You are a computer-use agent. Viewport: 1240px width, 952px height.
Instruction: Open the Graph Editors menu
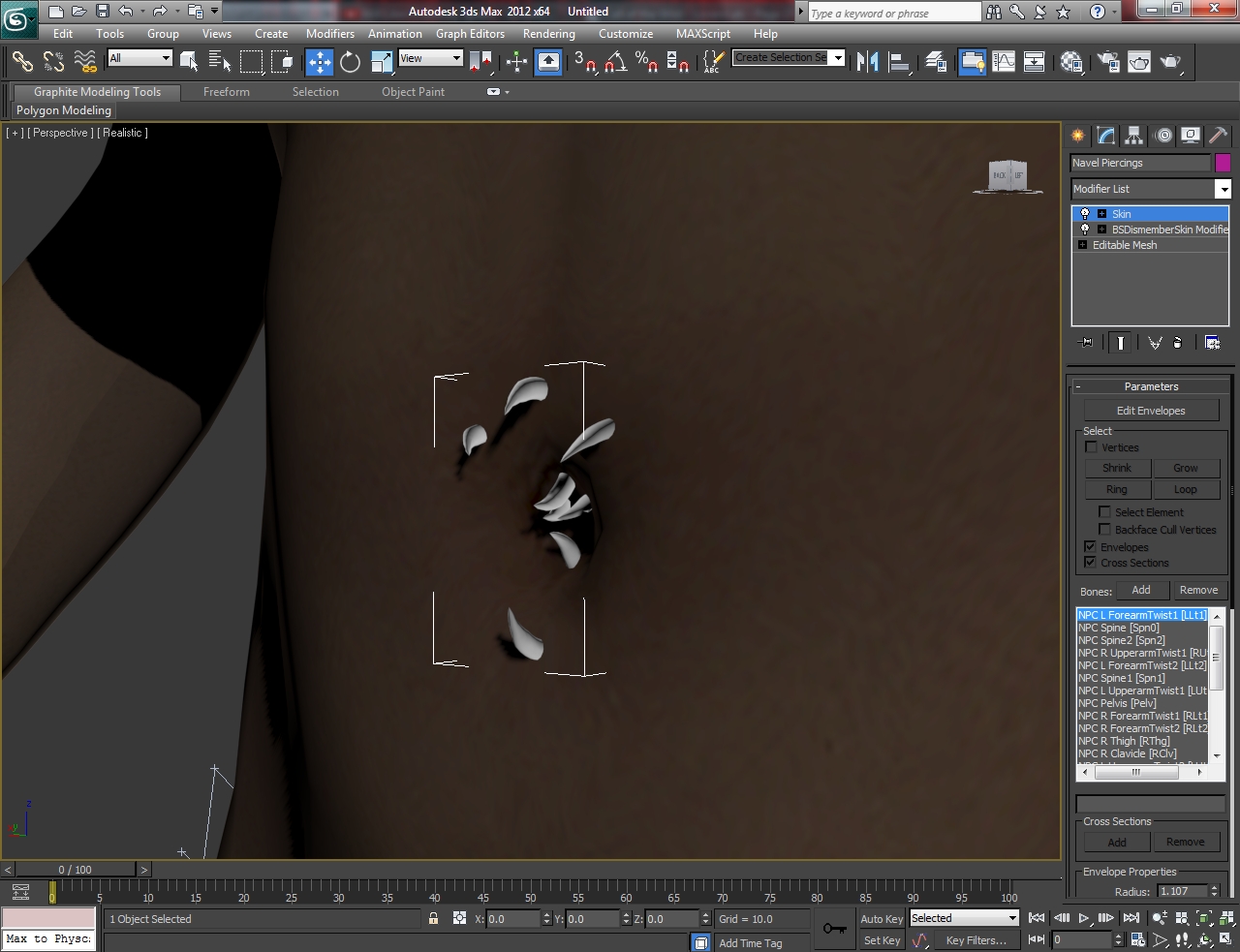coord(470,33)
